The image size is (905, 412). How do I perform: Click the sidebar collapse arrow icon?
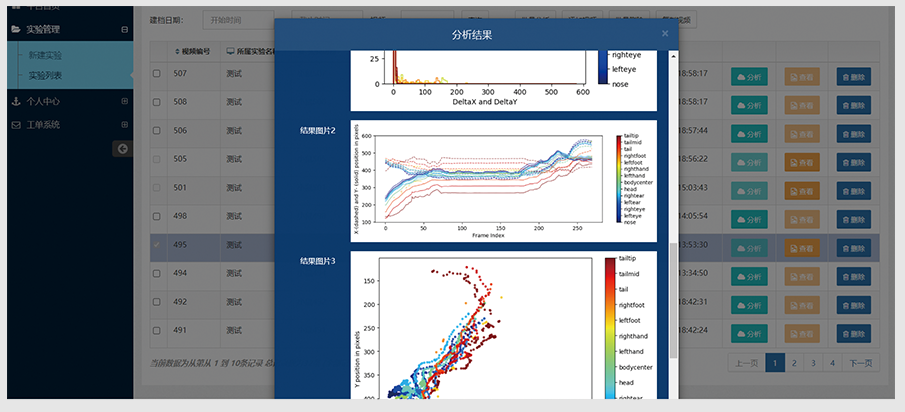(x=123, y=149)
